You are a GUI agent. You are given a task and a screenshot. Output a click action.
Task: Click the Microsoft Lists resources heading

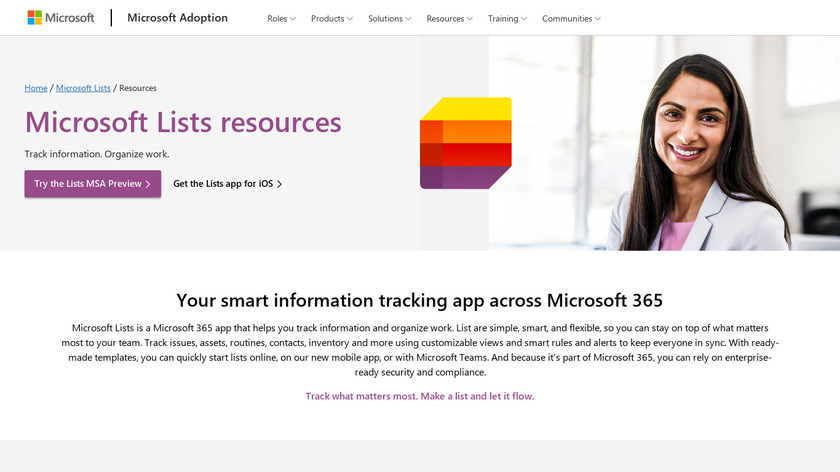[x=183, y=122]
